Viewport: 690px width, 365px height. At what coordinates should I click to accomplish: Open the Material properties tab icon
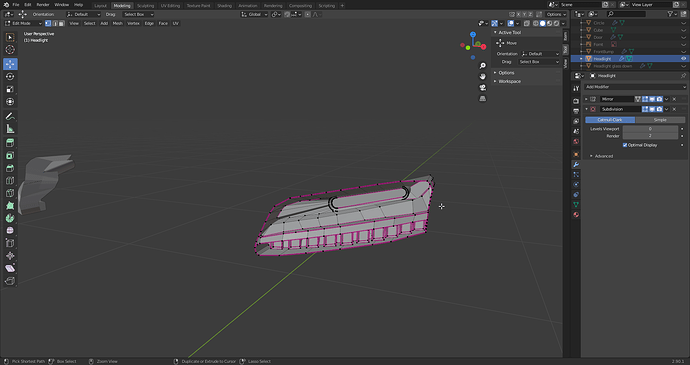point(576,215)
